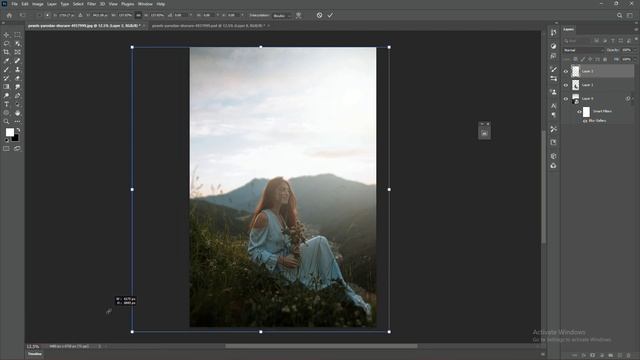Expand the collapsed panel dock double arrow
Image resolution: width=640 pixels, height=360 pixels.
point(556,23)
